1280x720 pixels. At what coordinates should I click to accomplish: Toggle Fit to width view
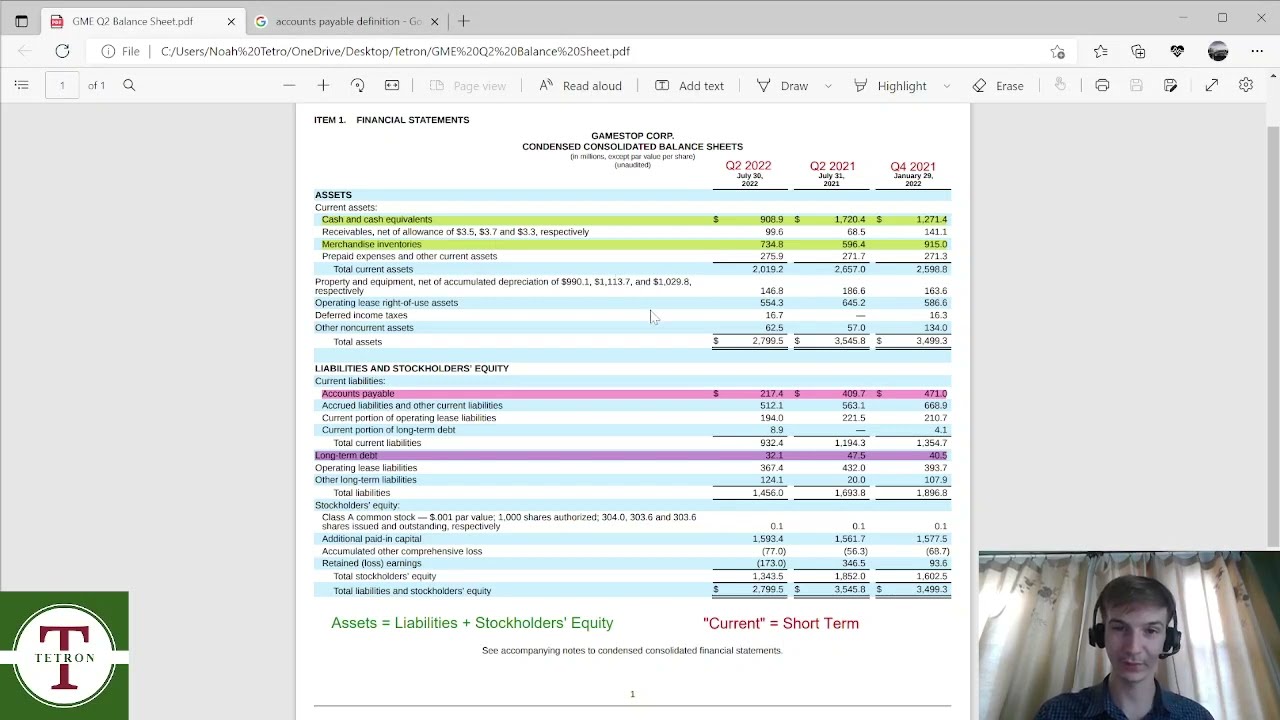(x=392, y=85)
